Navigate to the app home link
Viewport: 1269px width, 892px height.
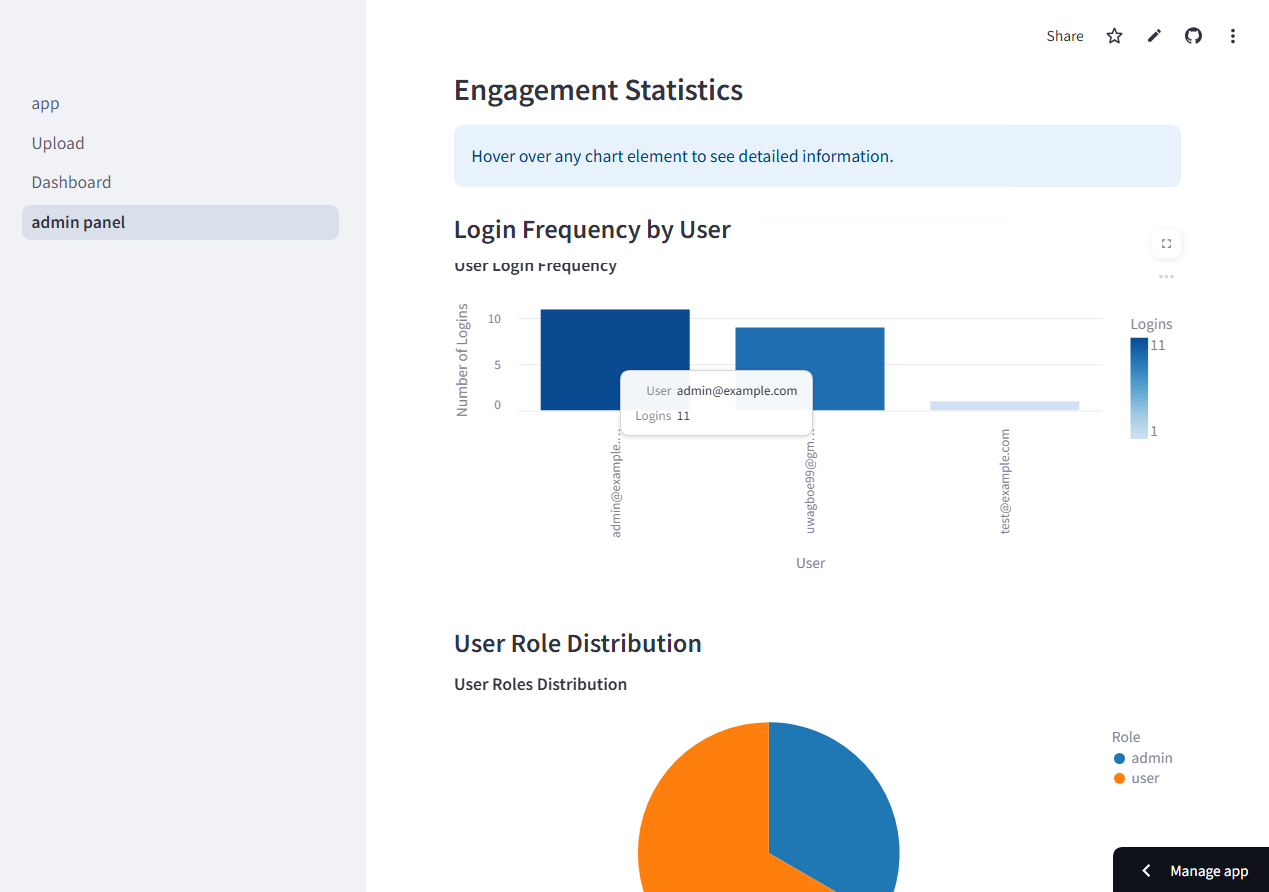(x=45, y=103)
